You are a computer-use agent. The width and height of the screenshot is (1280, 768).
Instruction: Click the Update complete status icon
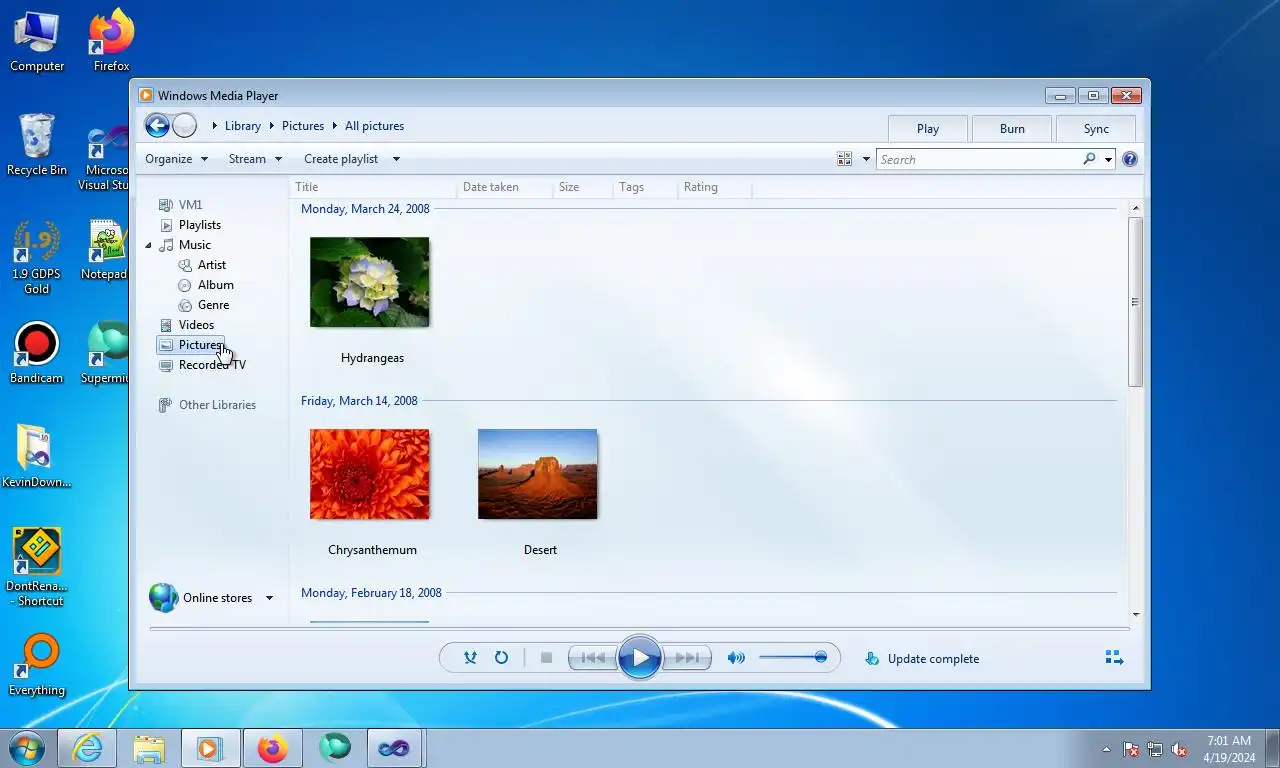tap(872, 658)
